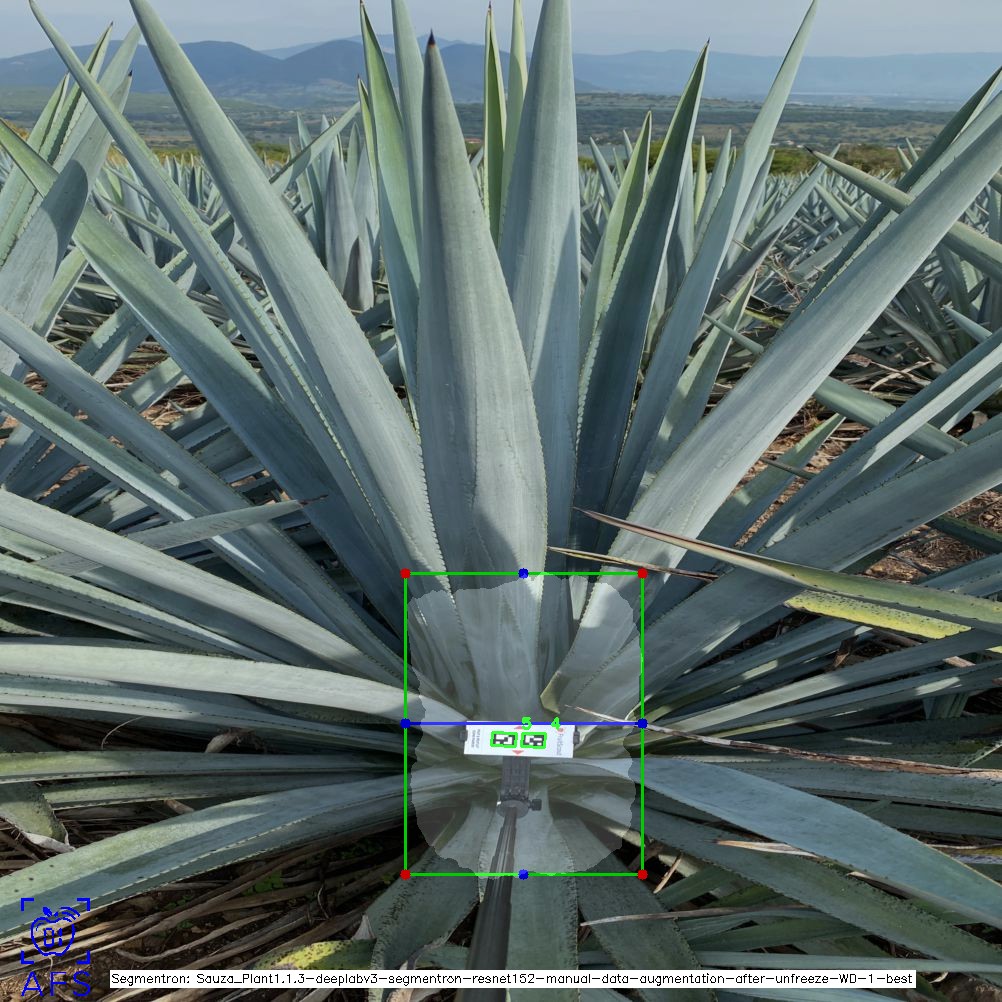Click the blue point at the diameter line's left end
1002x1002 pixels.
405,723
